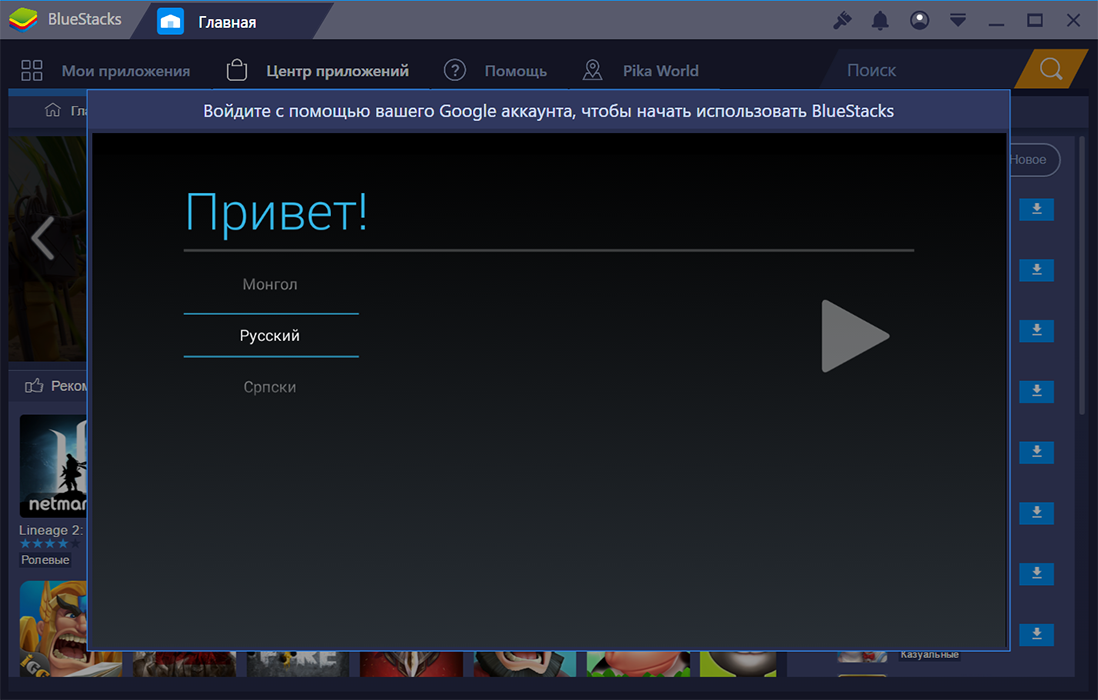Click the Lineage 2 star rating
The width and height of the screenshot is (1098, 700).
pos(49,544)
